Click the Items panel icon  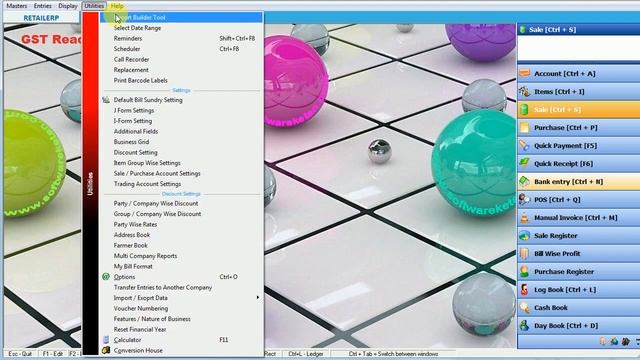[x=524, y=91]
